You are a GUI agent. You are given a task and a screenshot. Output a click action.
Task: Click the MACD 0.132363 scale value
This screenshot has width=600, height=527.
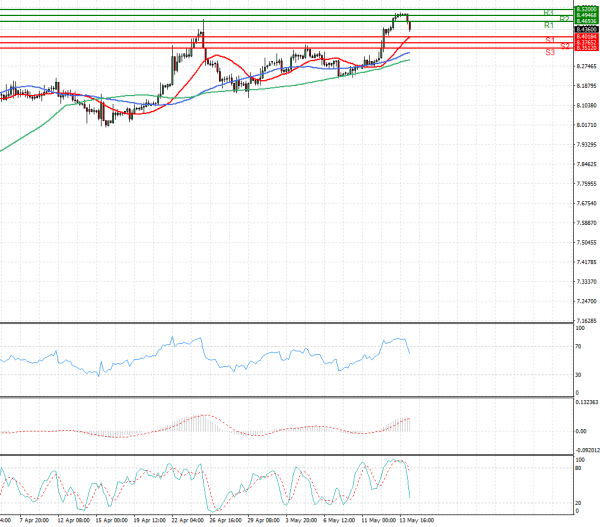click(585, 401)
